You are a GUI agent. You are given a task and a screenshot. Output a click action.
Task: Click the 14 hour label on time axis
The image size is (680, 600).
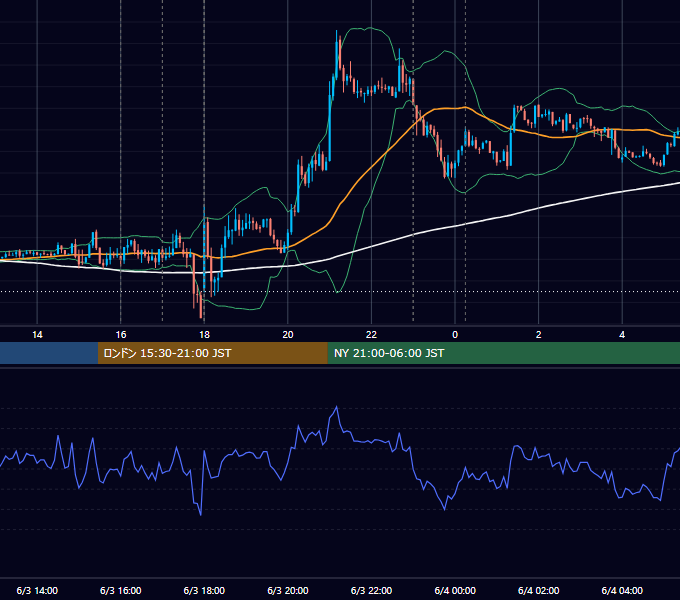37,335
